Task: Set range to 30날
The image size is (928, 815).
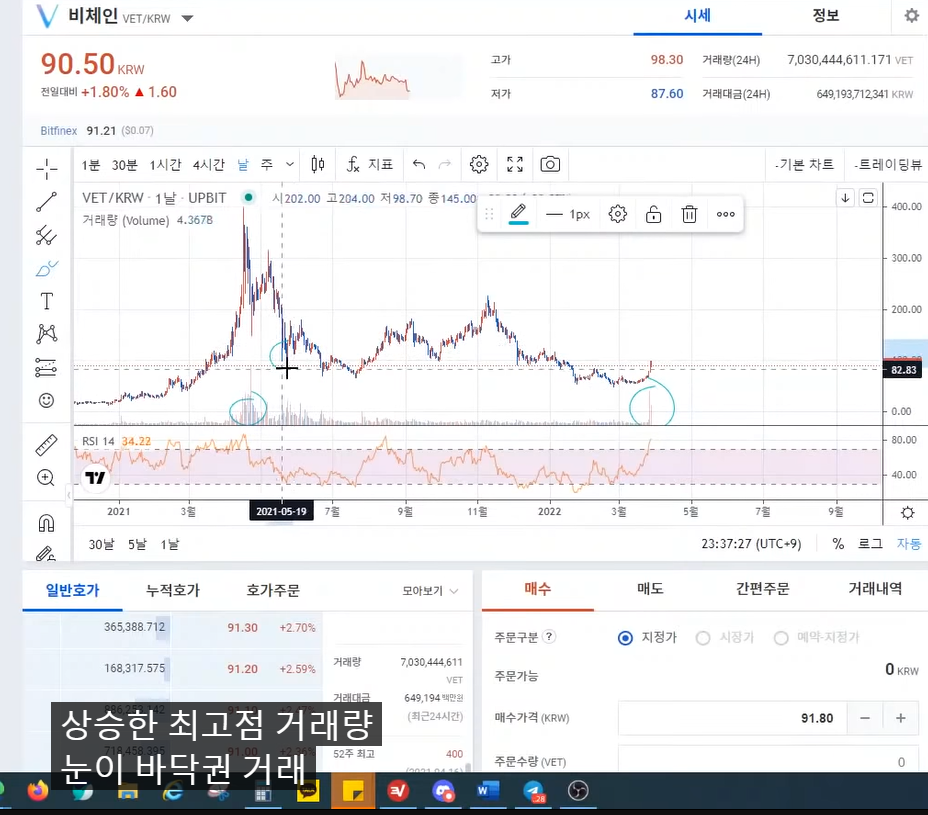Action: (x=101, y=545)
